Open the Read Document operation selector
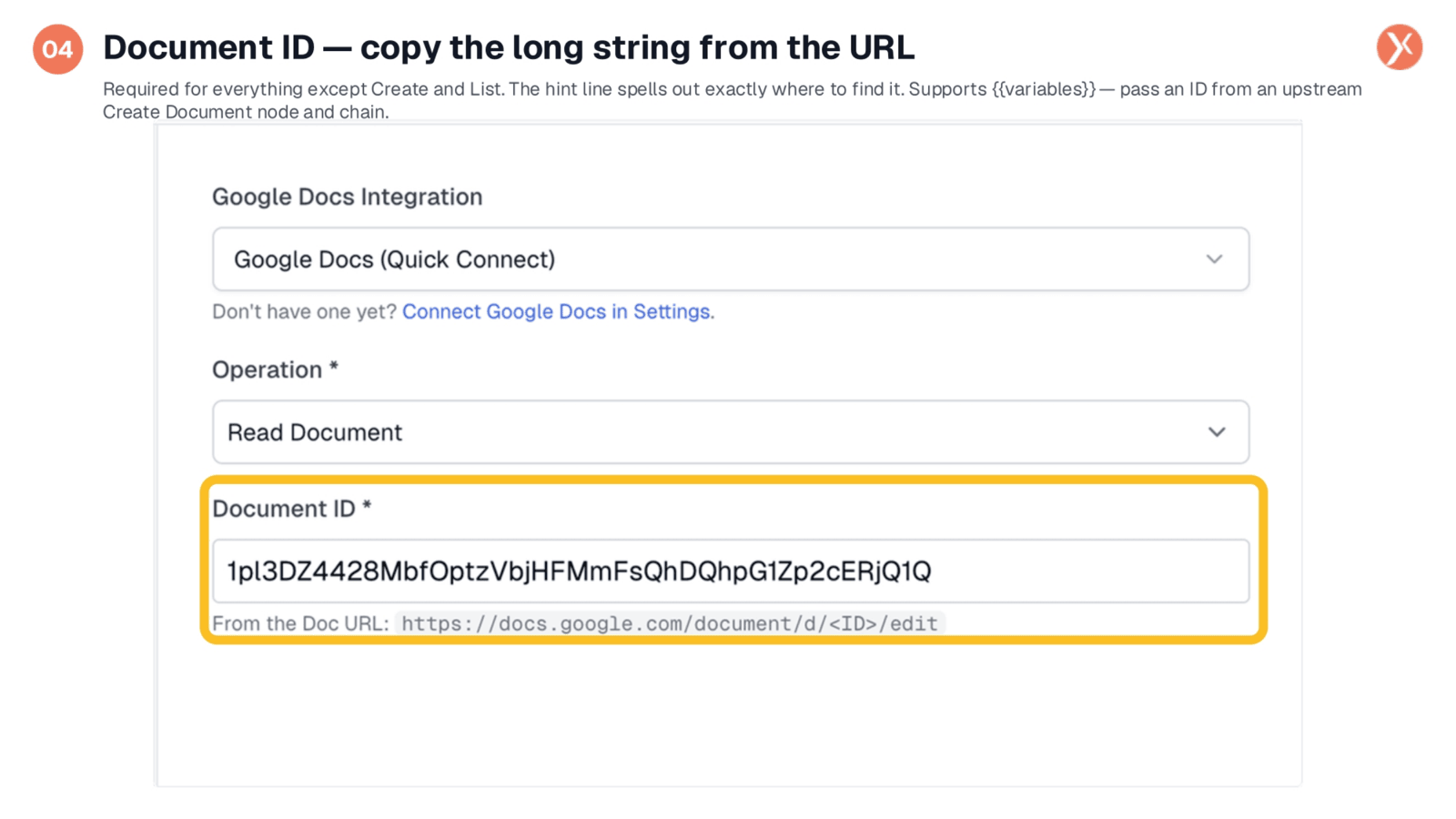 tap(731, 432)
